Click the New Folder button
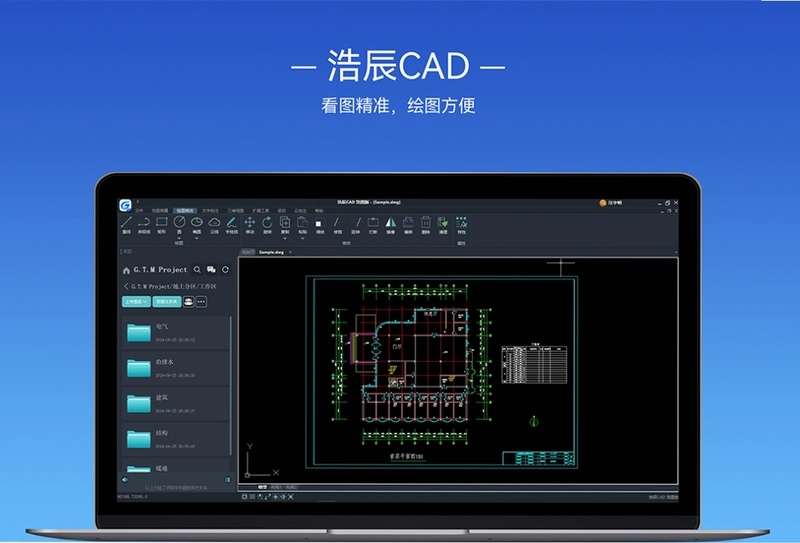 167,302
